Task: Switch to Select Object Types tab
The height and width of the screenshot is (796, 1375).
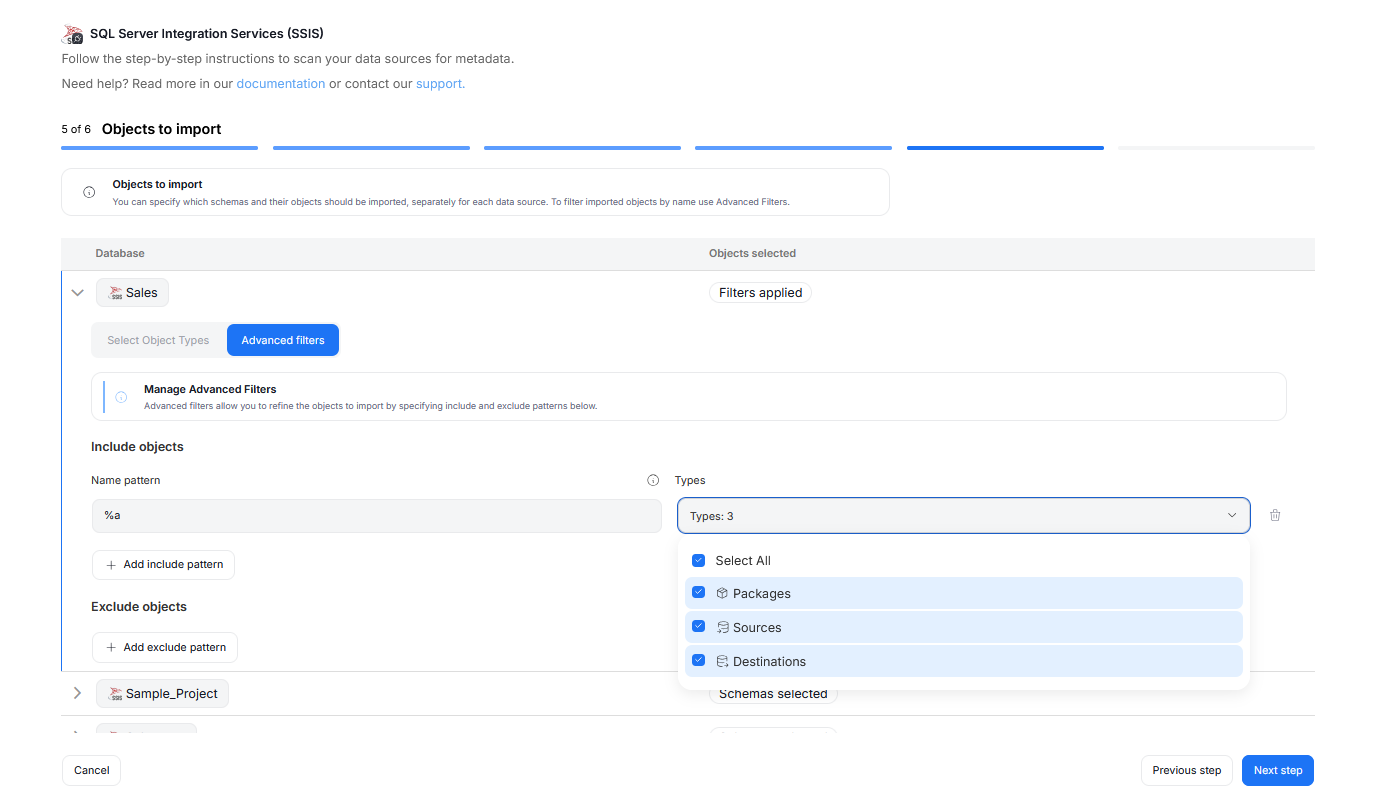Action: (158, 340)
